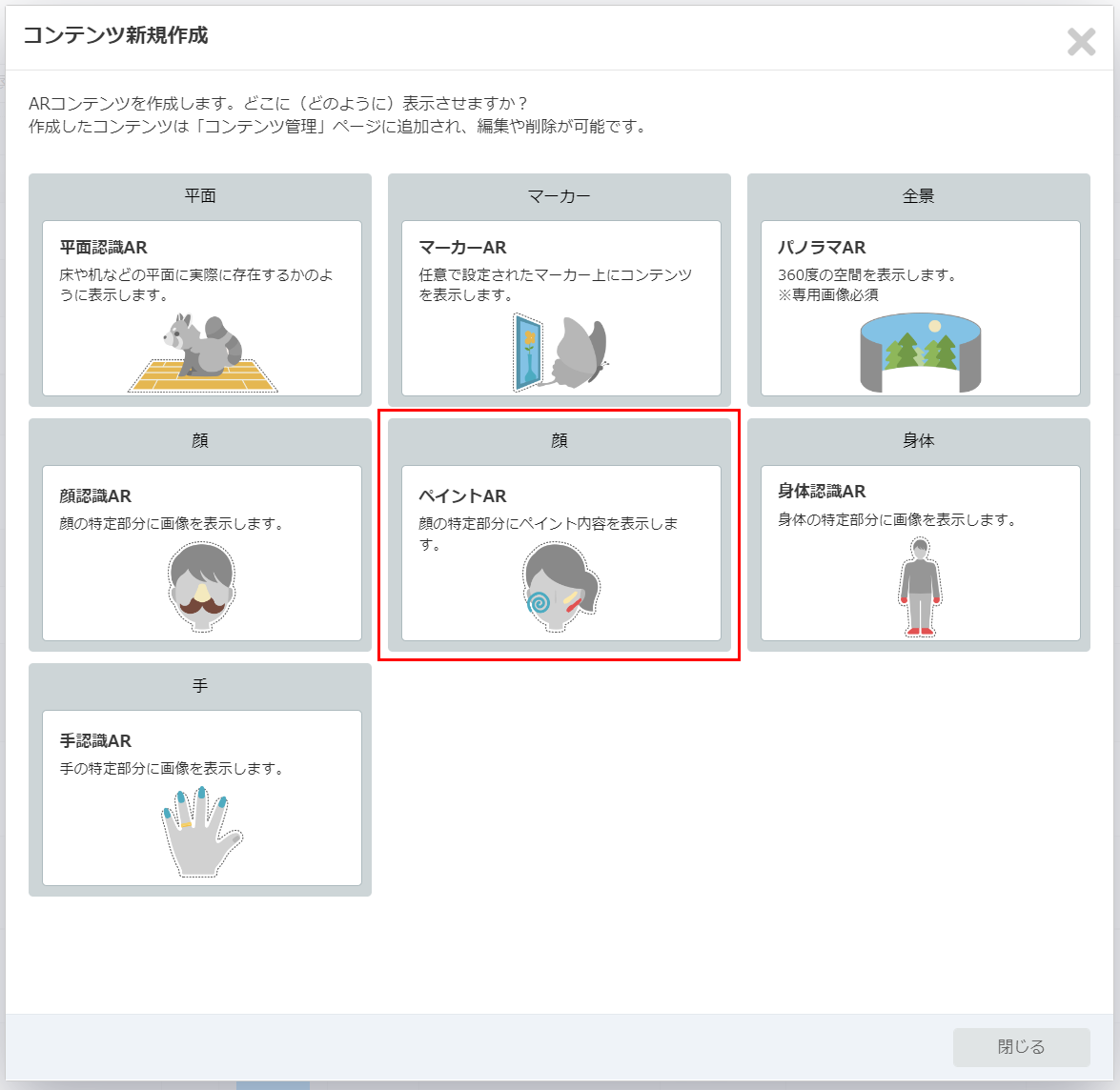Click the hand with painted nails illustration

[x=202, y=832]
